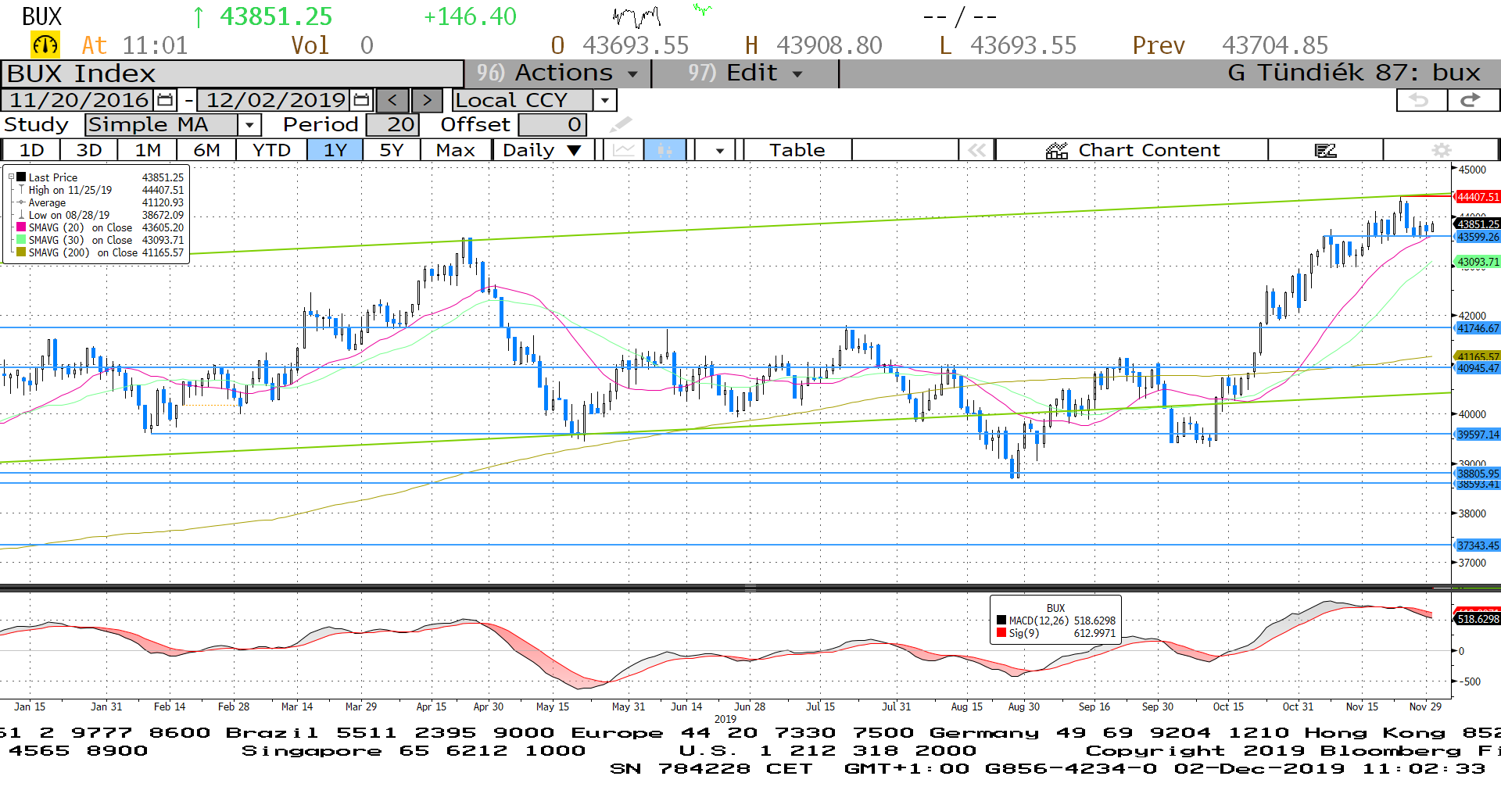This screenshot has width=1501, height=812.
Task: Click the G Tündiék 87: bux title
Action: click(1354, 73)
